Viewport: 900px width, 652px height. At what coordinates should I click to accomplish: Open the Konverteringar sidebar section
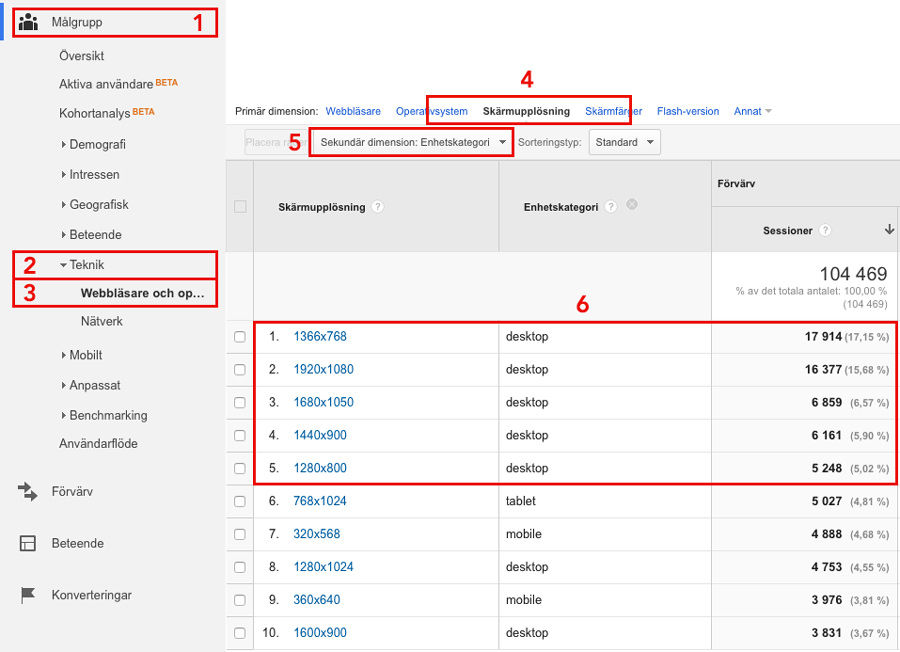point(92,595)
